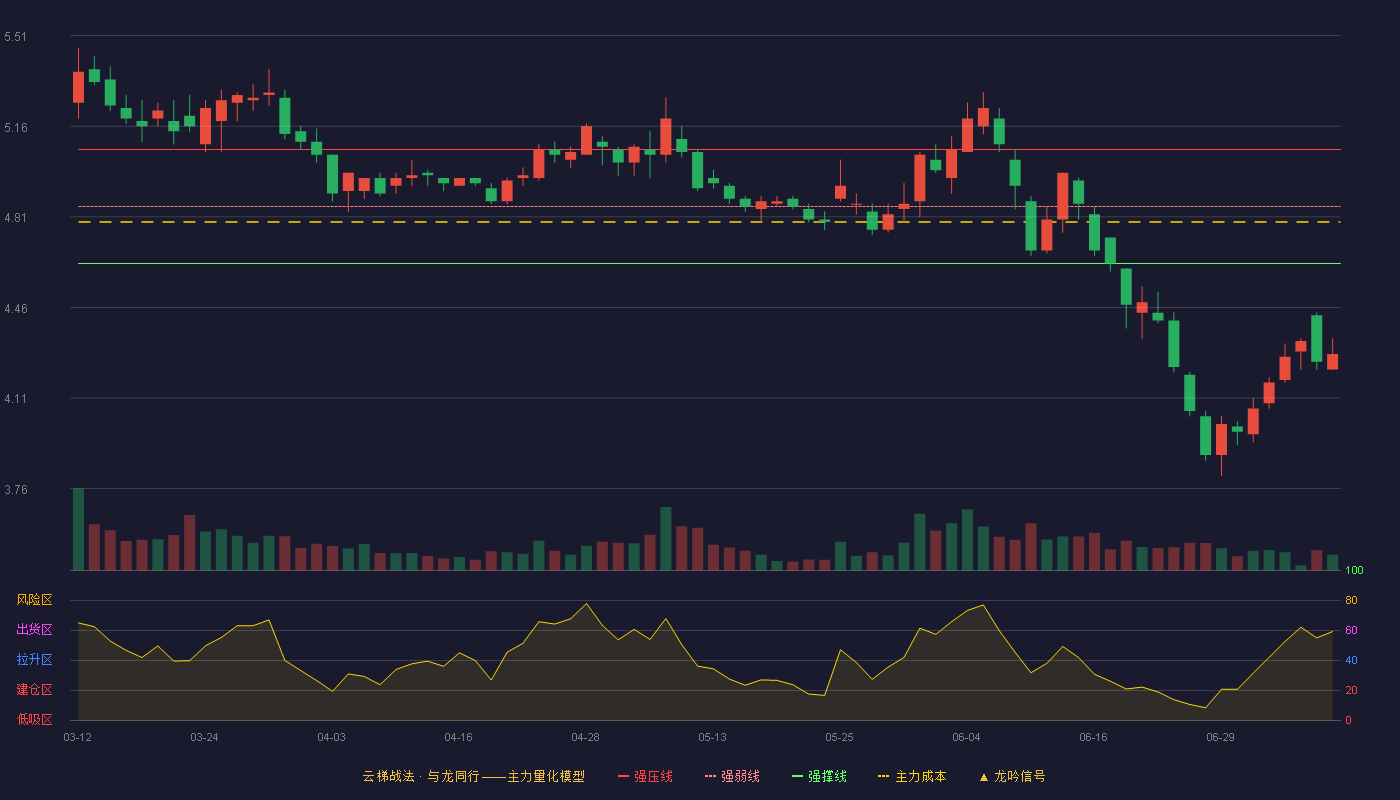Screen dimensions: 1400x800
Task: Click the 06-16 date label
Action: [1093, 737]
